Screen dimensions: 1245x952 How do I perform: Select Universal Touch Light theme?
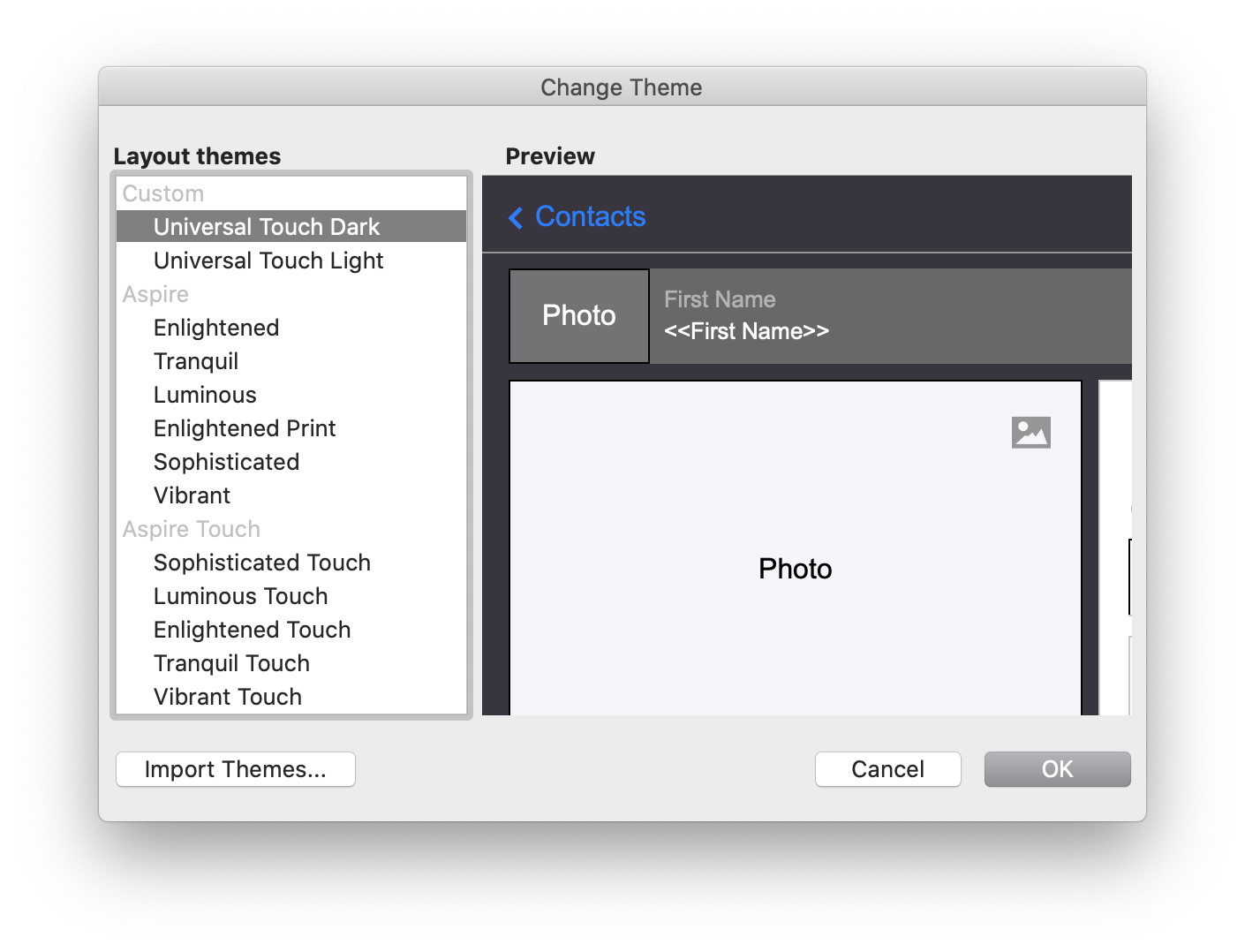268,261
